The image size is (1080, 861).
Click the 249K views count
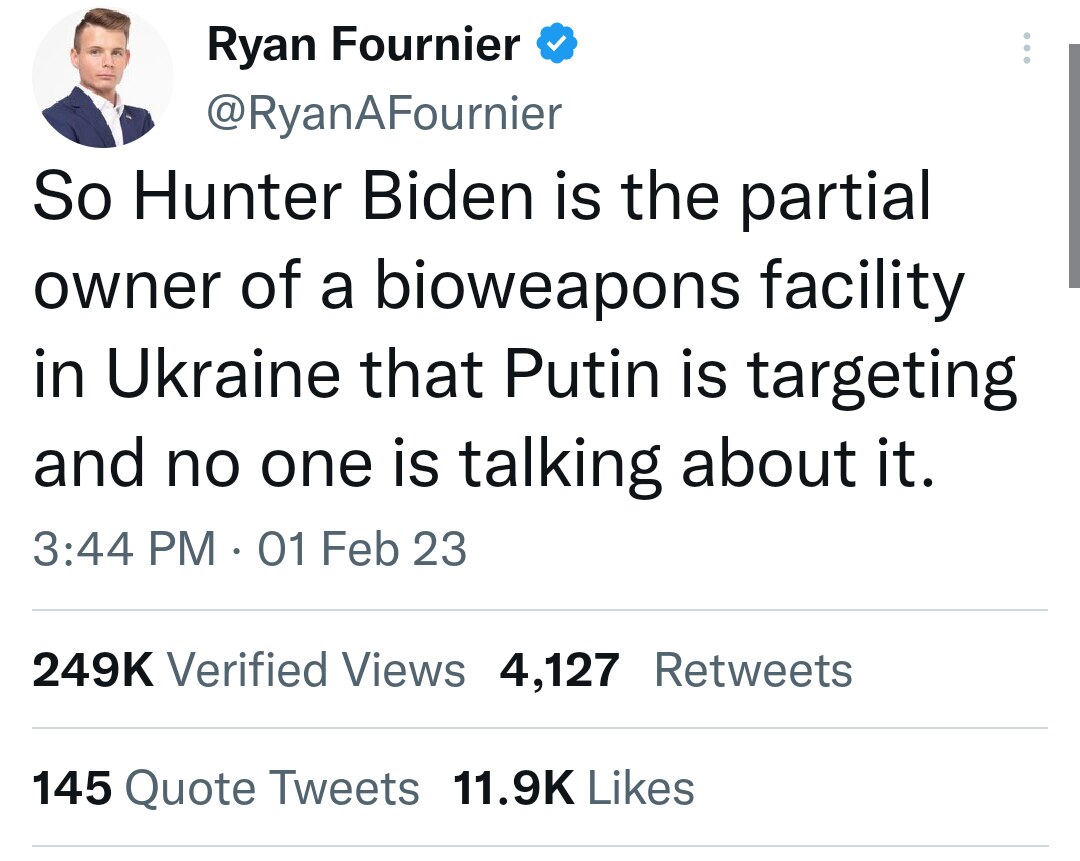tap(93, 670)
